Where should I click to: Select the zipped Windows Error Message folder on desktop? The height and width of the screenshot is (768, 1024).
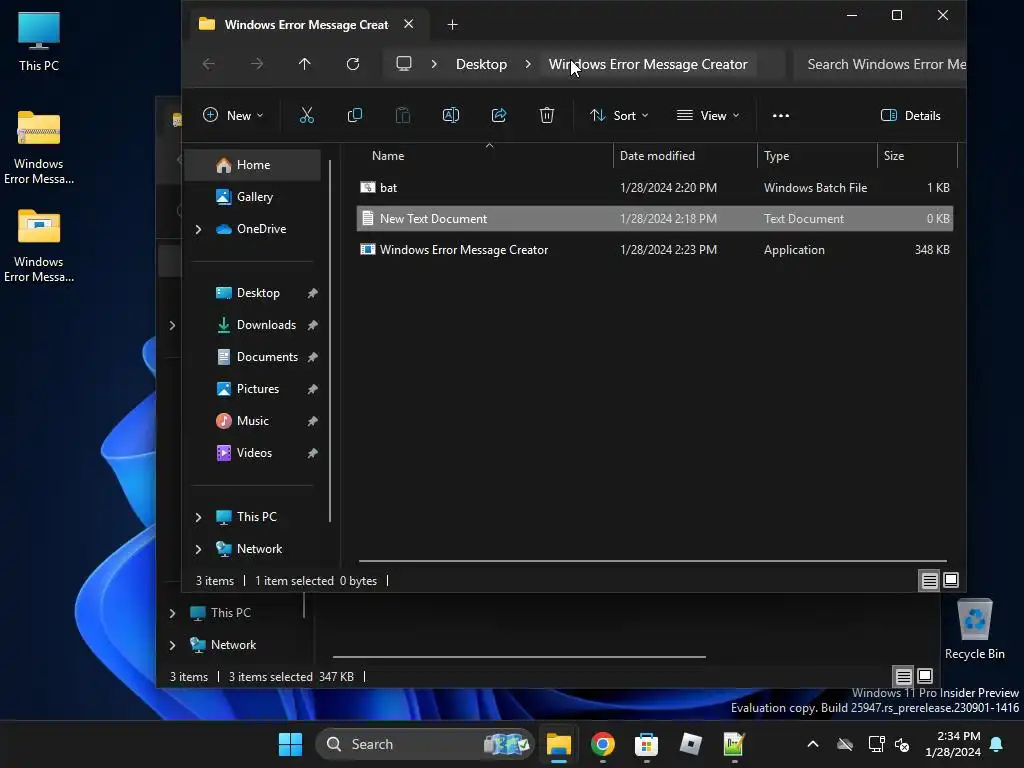39,147
